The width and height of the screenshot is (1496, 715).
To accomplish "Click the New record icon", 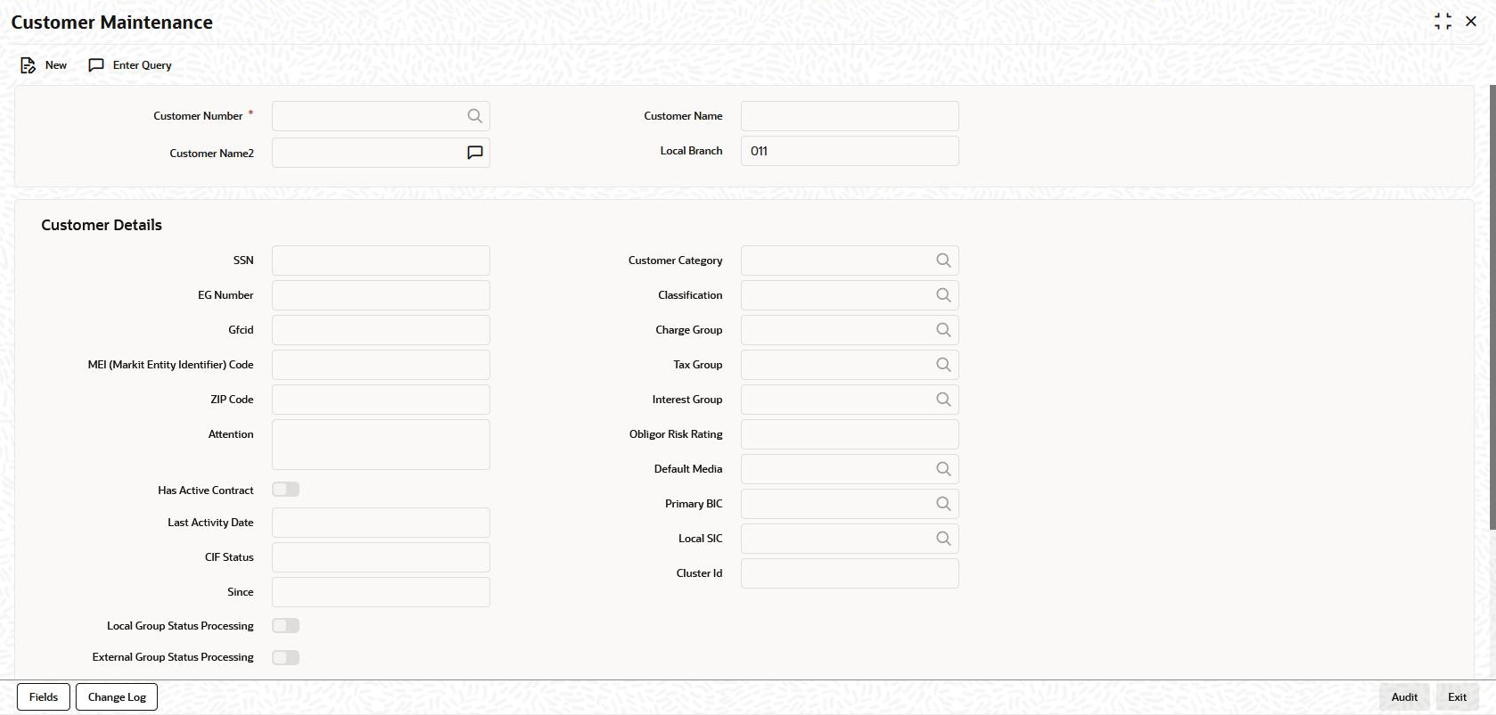I will (x=28, y=65).
